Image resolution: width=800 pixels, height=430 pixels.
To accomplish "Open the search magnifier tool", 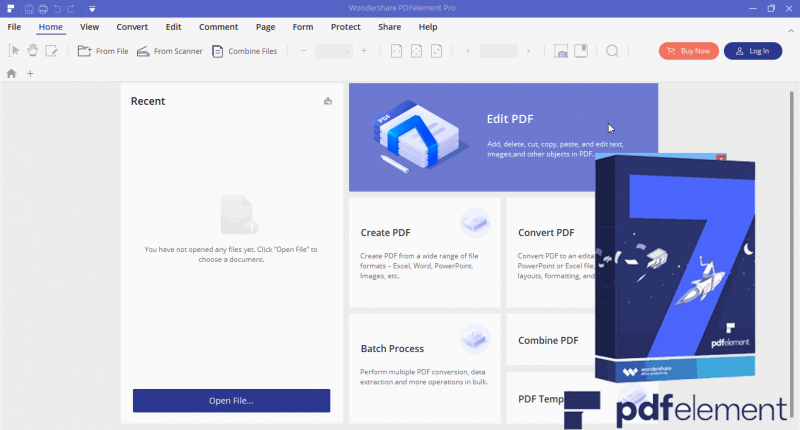I will (x=612, y=51).
